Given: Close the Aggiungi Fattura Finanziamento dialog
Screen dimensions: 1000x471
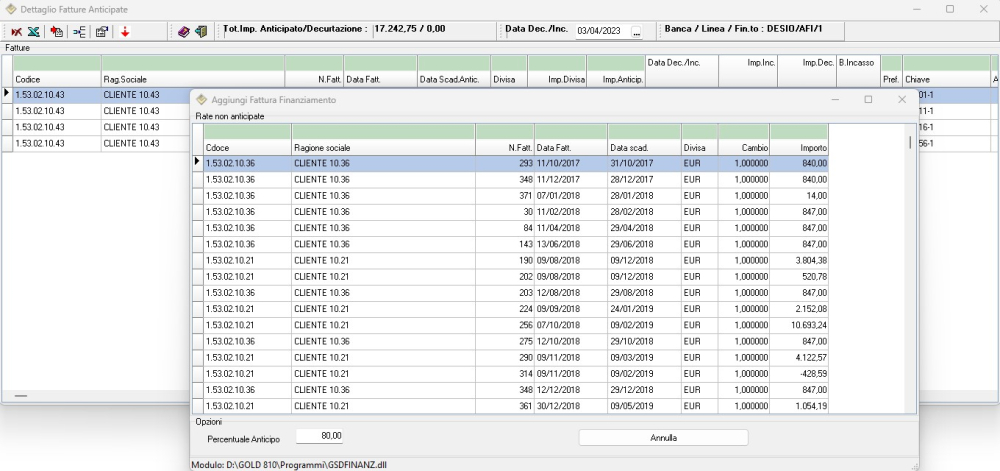Looking at the screenshot, I should click(x=902, y=100).
